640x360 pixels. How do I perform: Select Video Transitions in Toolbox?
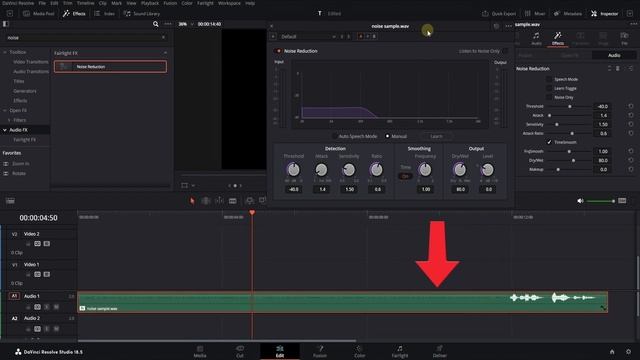click(x=31, y=62)
